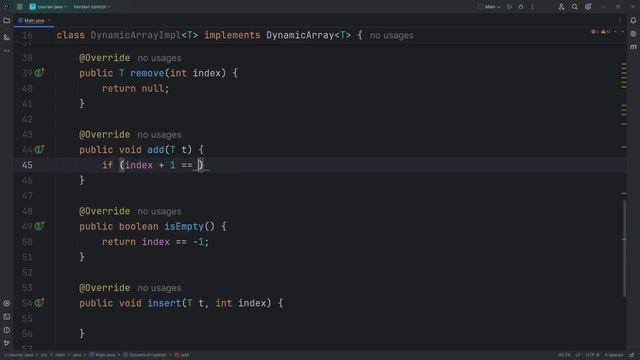Viewport: 640px width, 360px height.
Task: Click 'return index == -1;' statement
Action: coord(155,242)
